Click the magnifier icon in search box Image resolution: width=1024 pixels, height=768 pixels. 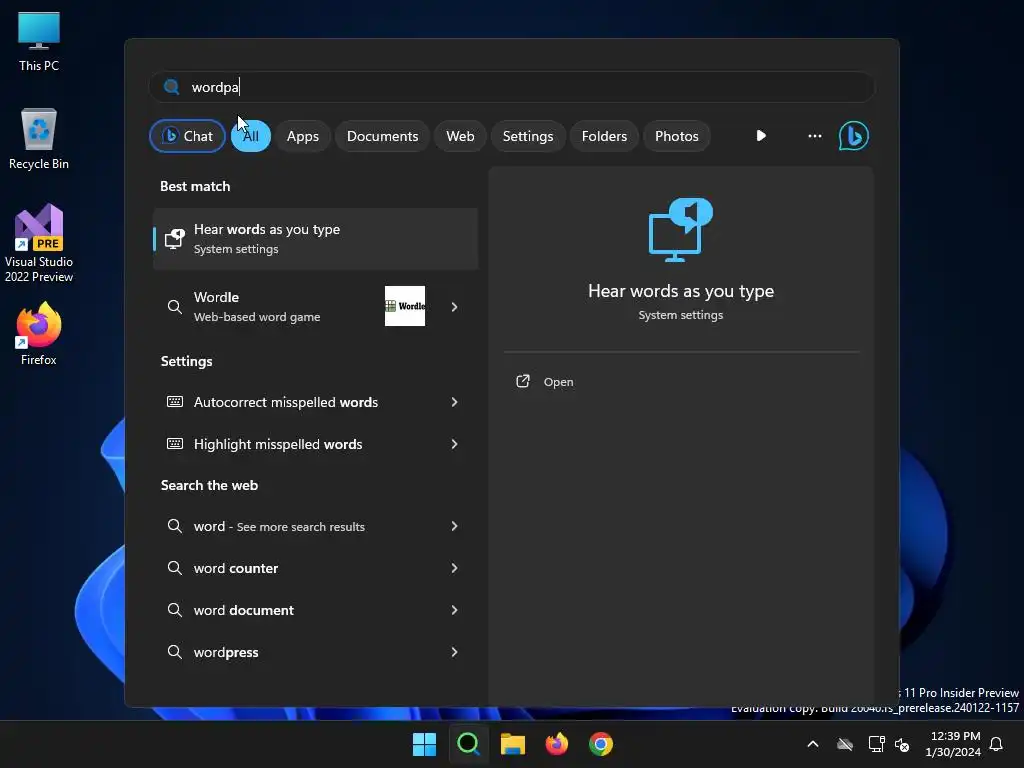pyautogui.click(x=172, y=87)
